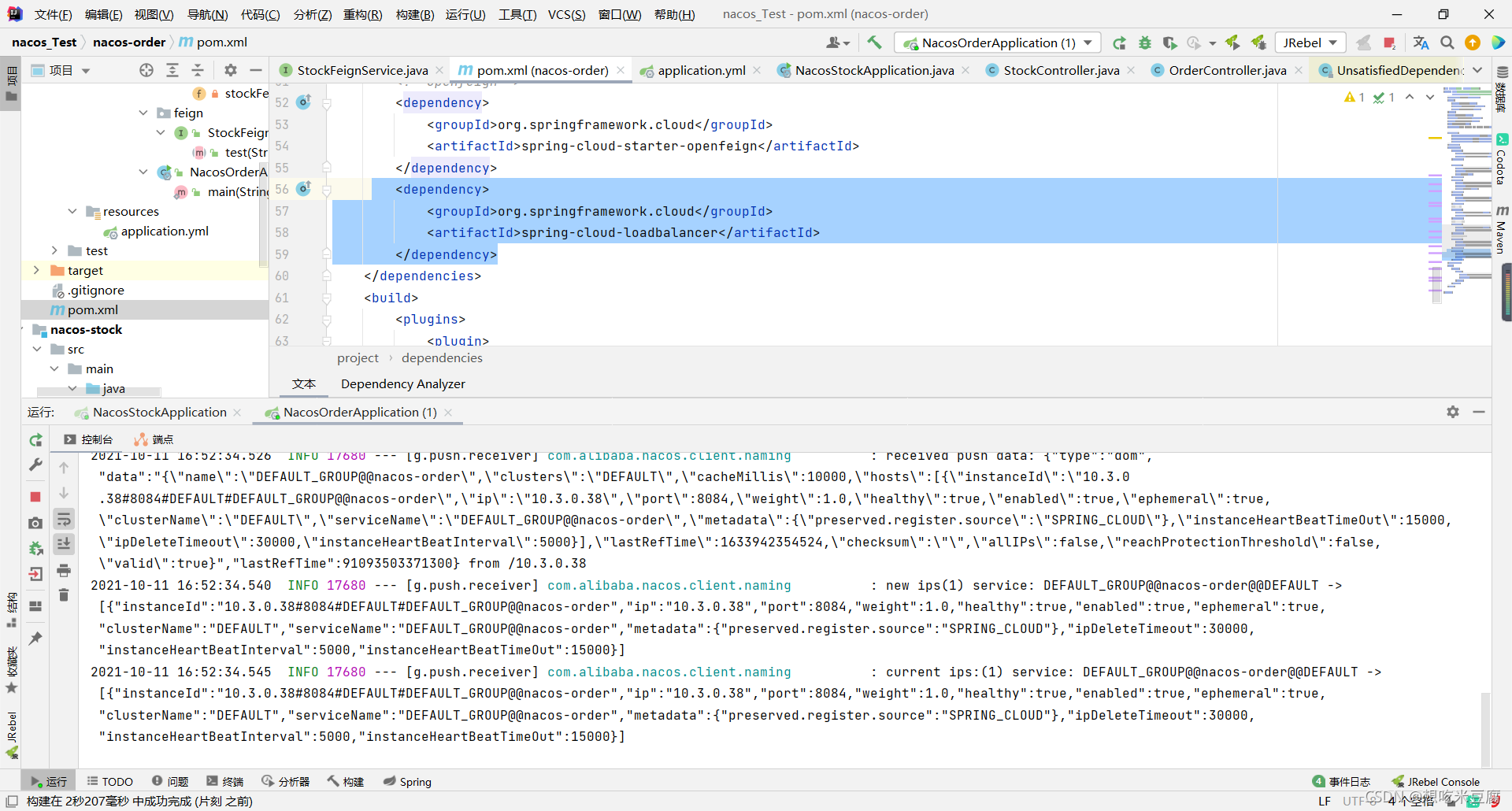This screenshot has height=811, width=1512.
Task: Switch to NacosStockApplication run tab
Action: pyautogui.click(x=159, y=412)
